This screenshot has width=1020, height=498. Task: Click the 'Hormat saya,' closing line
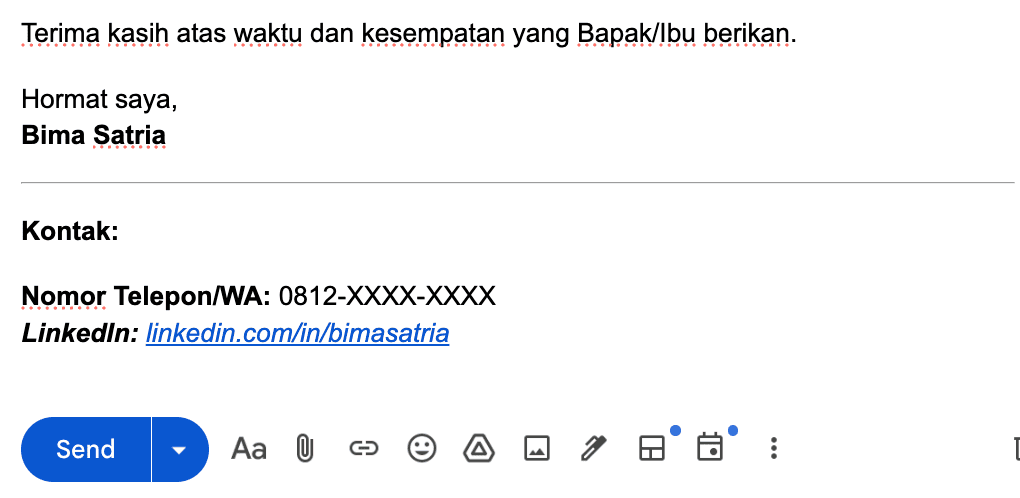click(x=99, y=100)
